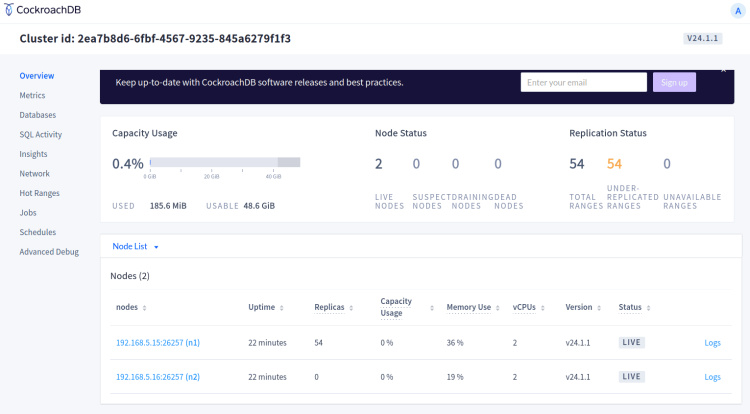This screenshot has width=750, height=414.
Task: View Logs for node n2
Action: (712, 377)
